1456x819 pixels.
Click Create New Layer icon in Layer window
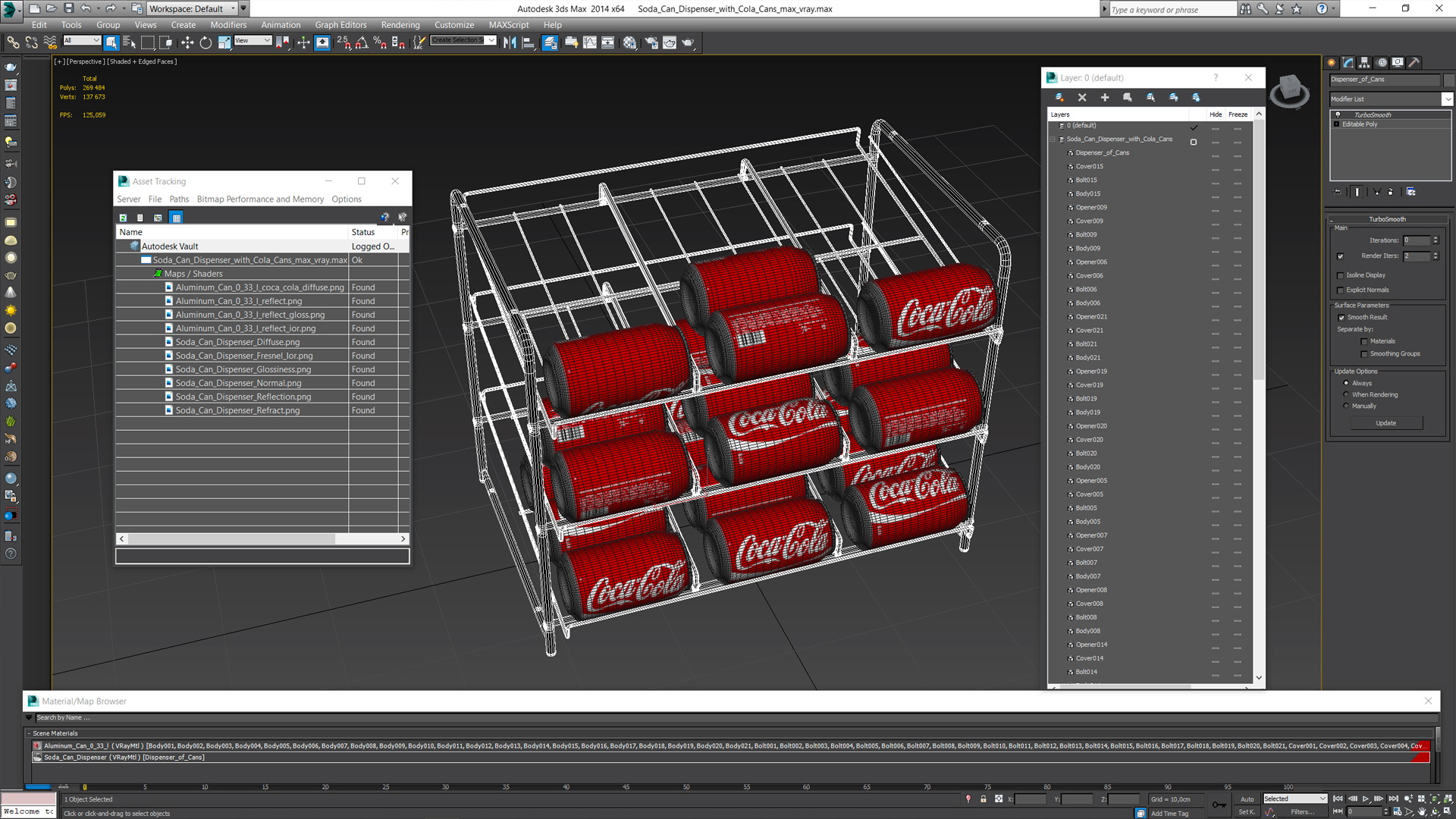[1059, 97]
